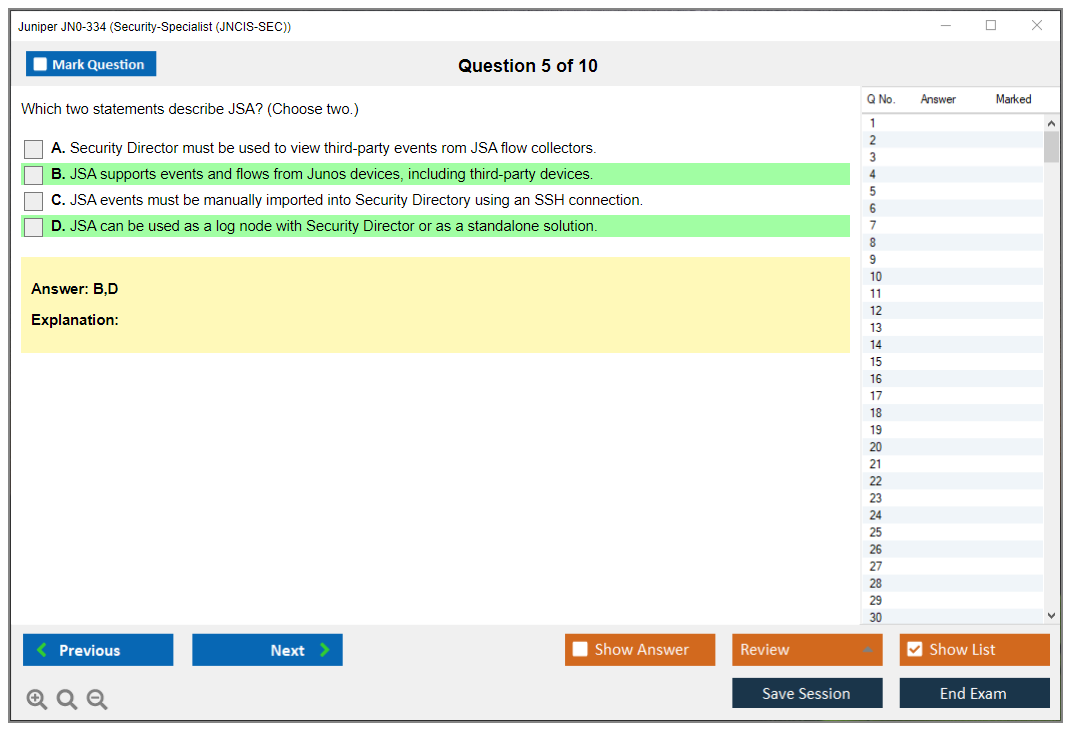Screen dimensions: 1075x735
Task: Uncheck the Show List option
Action: click(914, 650)
